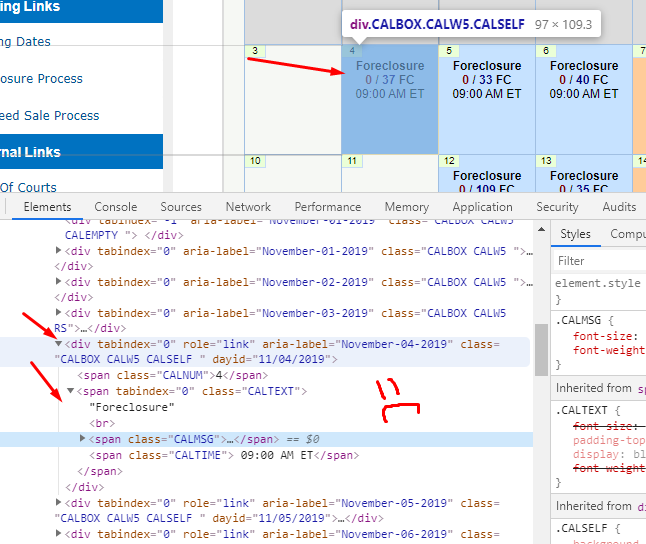The image size is (646, 544).
Task: Select the Styles pane tab
Action: [x=575, y=234]
